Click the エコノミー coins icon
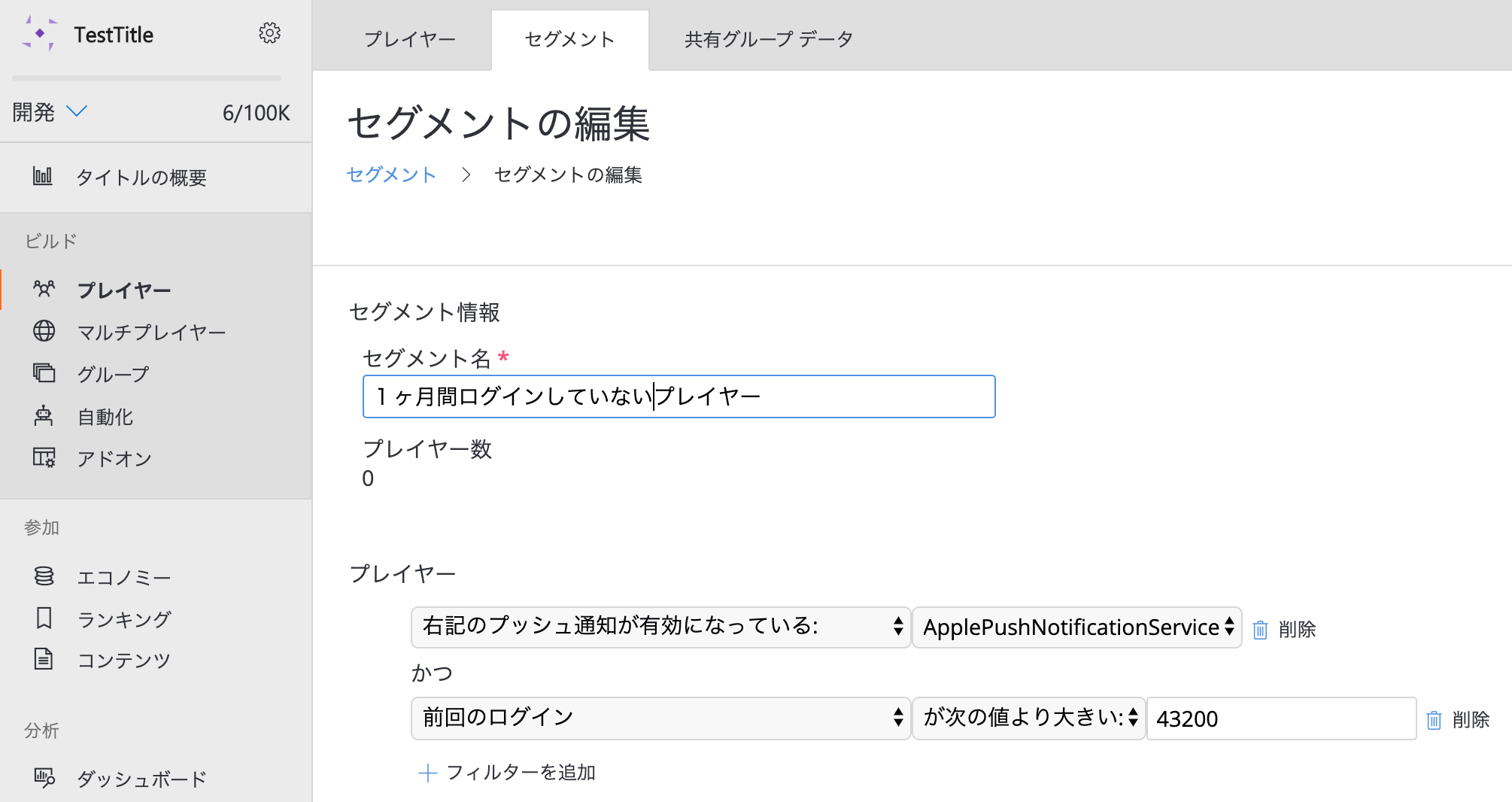This screenshot has height=802, width=1512. (x=44, y=576)
